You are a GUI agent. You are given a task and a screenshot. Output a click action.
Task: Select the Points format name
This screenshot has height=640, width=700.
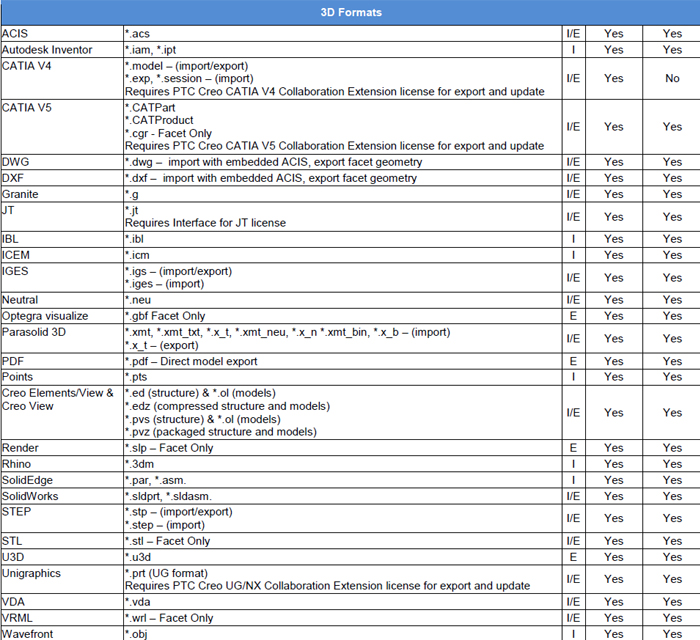17,377
